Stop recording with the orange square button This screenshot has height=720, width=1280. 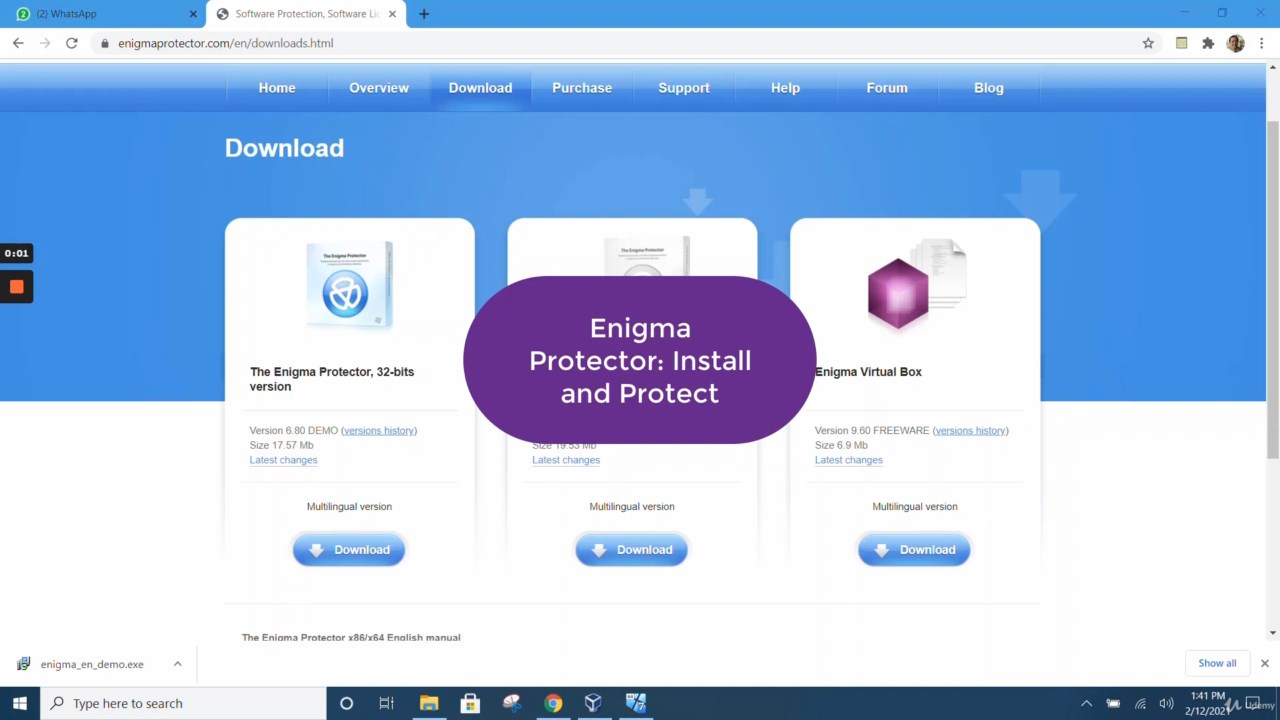(17, 287)
